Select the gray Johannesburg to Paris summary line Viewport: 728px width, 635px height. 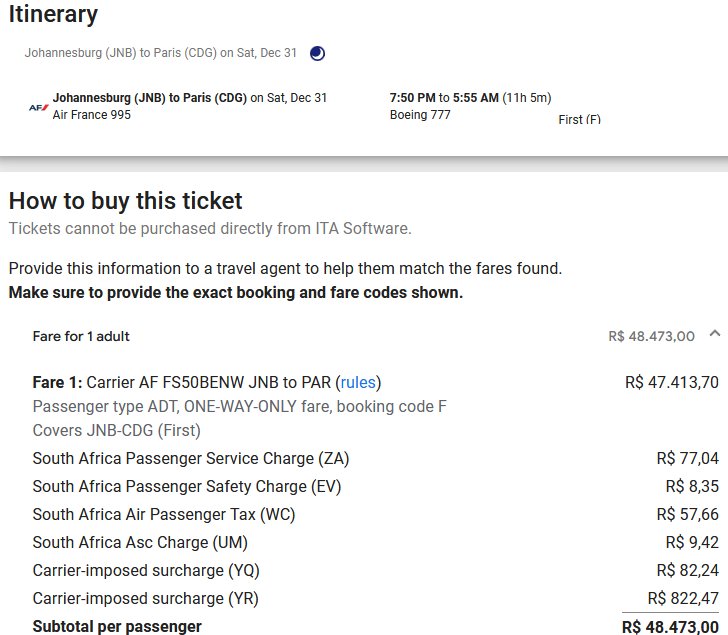click(x=161, y=53)
